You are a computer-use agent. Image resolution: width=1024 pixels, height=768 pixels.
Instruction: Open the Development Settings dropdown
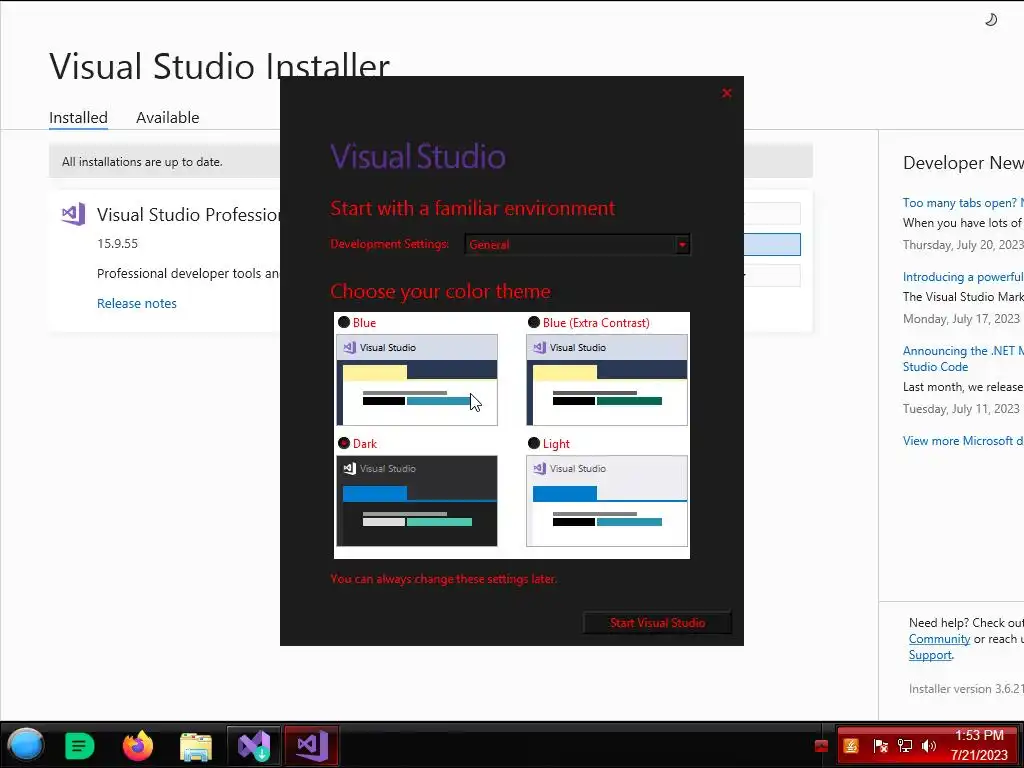[x=577, y=244]
